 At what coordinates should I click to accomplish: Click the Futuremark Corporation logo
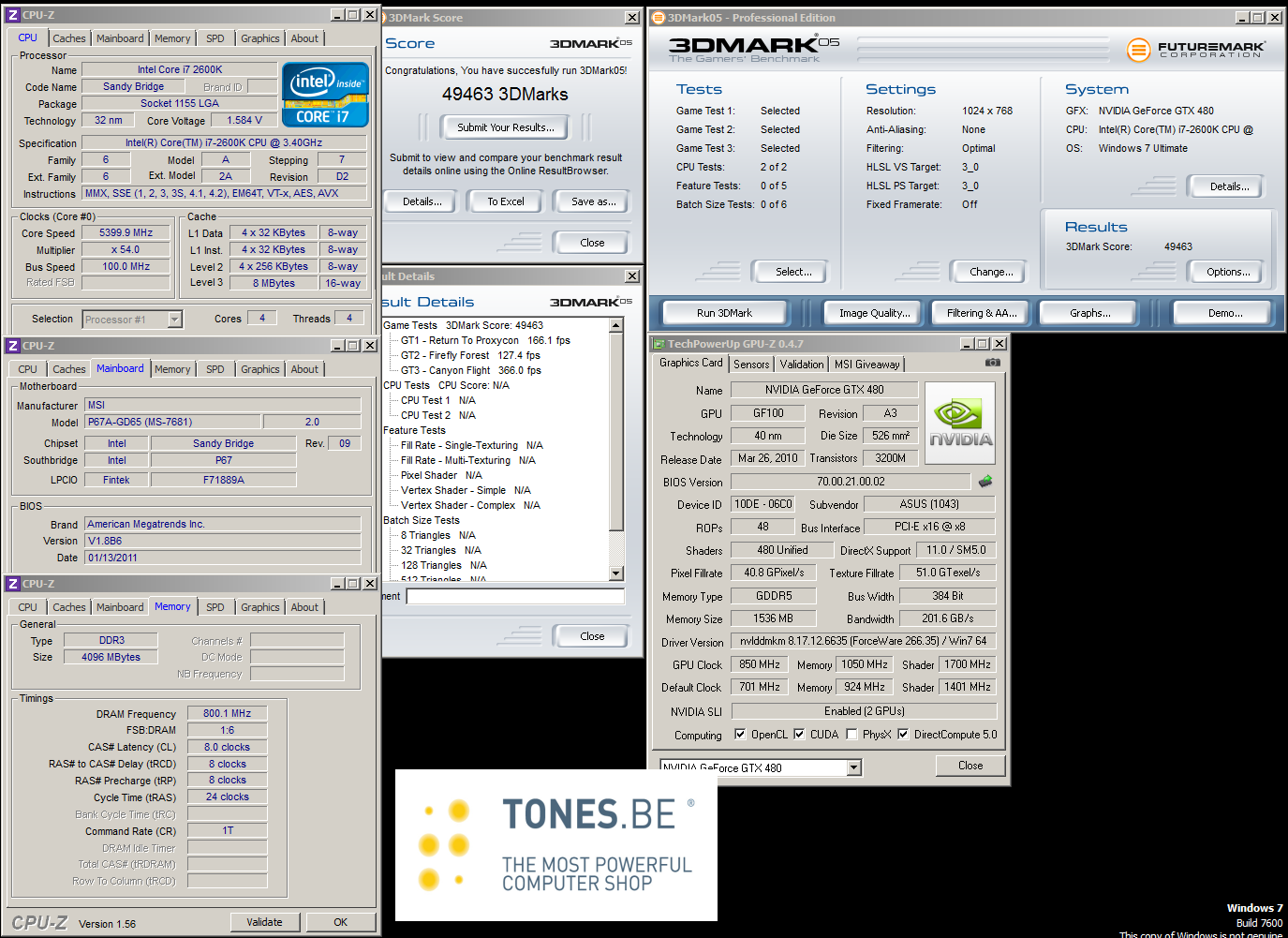pos(1195,50)
